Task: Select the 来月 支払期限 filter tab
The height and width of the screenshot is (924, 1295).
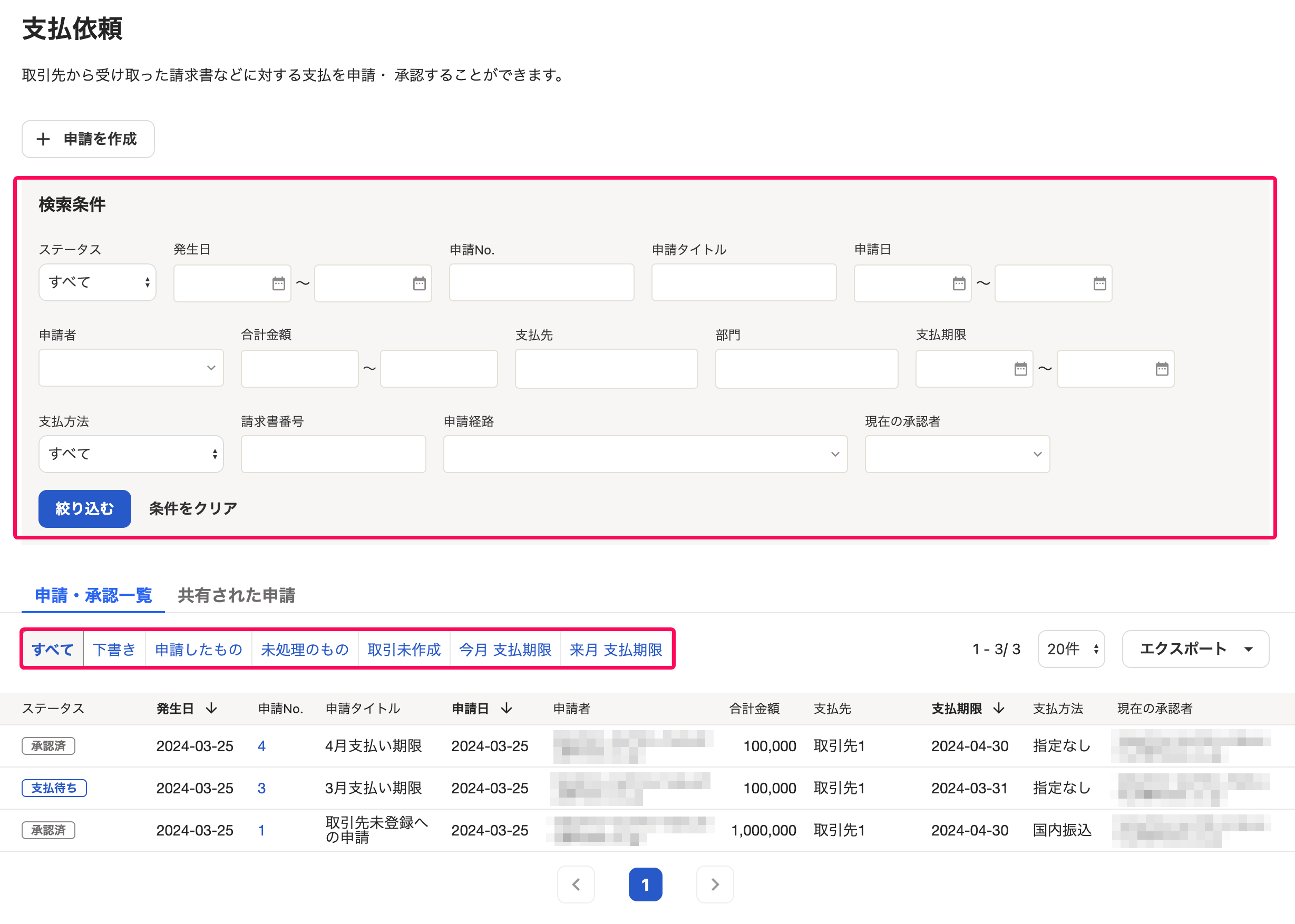Action: [616, 649]
